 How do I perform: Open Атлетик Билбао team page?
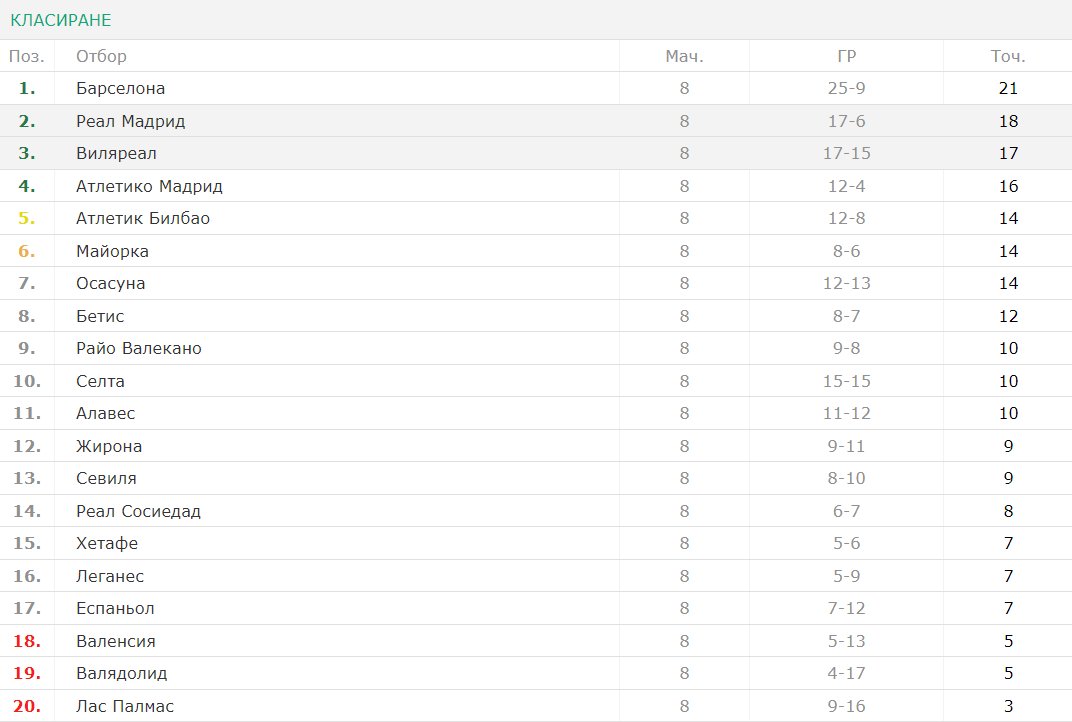143,218
